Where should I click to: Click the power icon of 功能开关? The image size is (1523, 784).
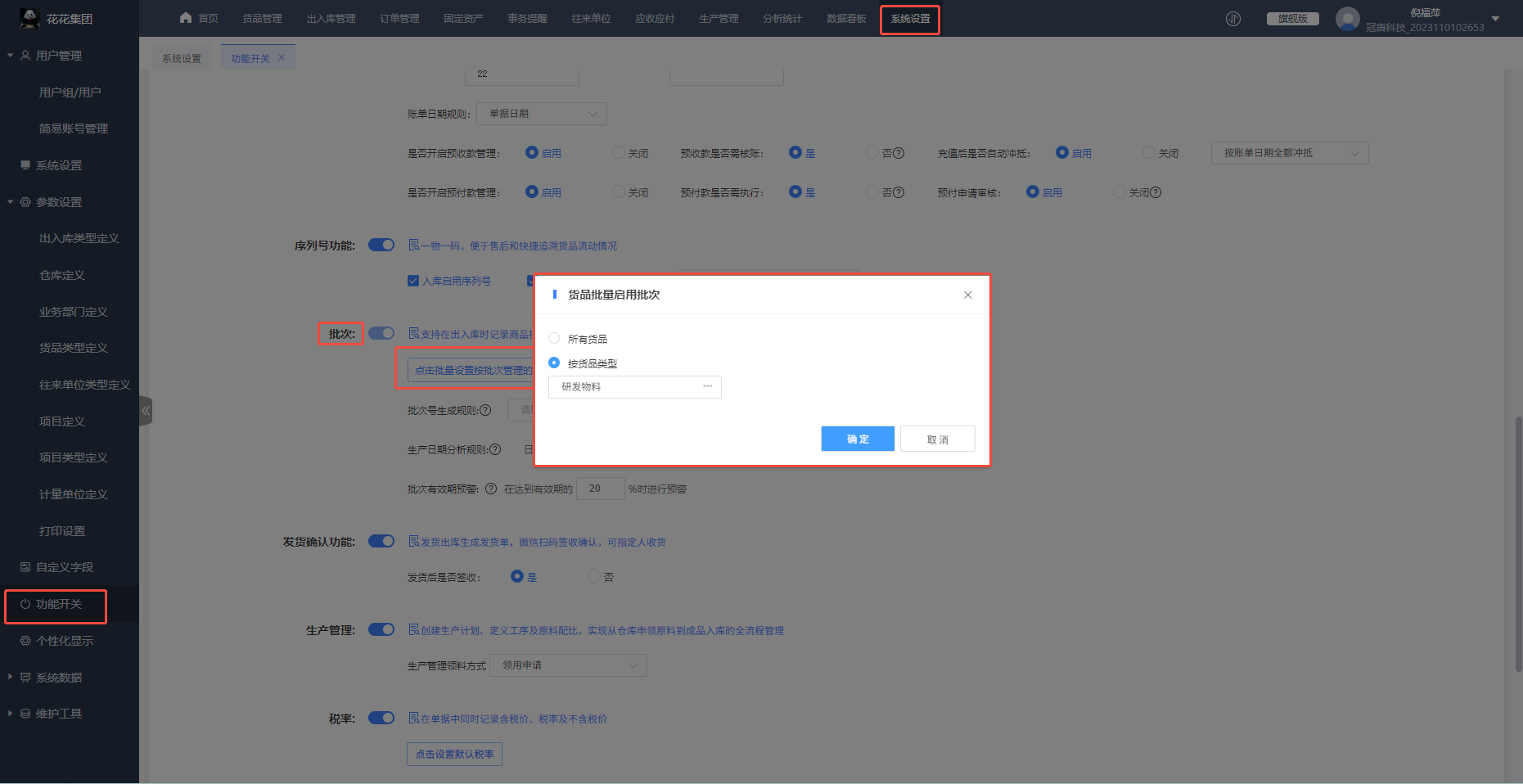[x=25, y=604]
